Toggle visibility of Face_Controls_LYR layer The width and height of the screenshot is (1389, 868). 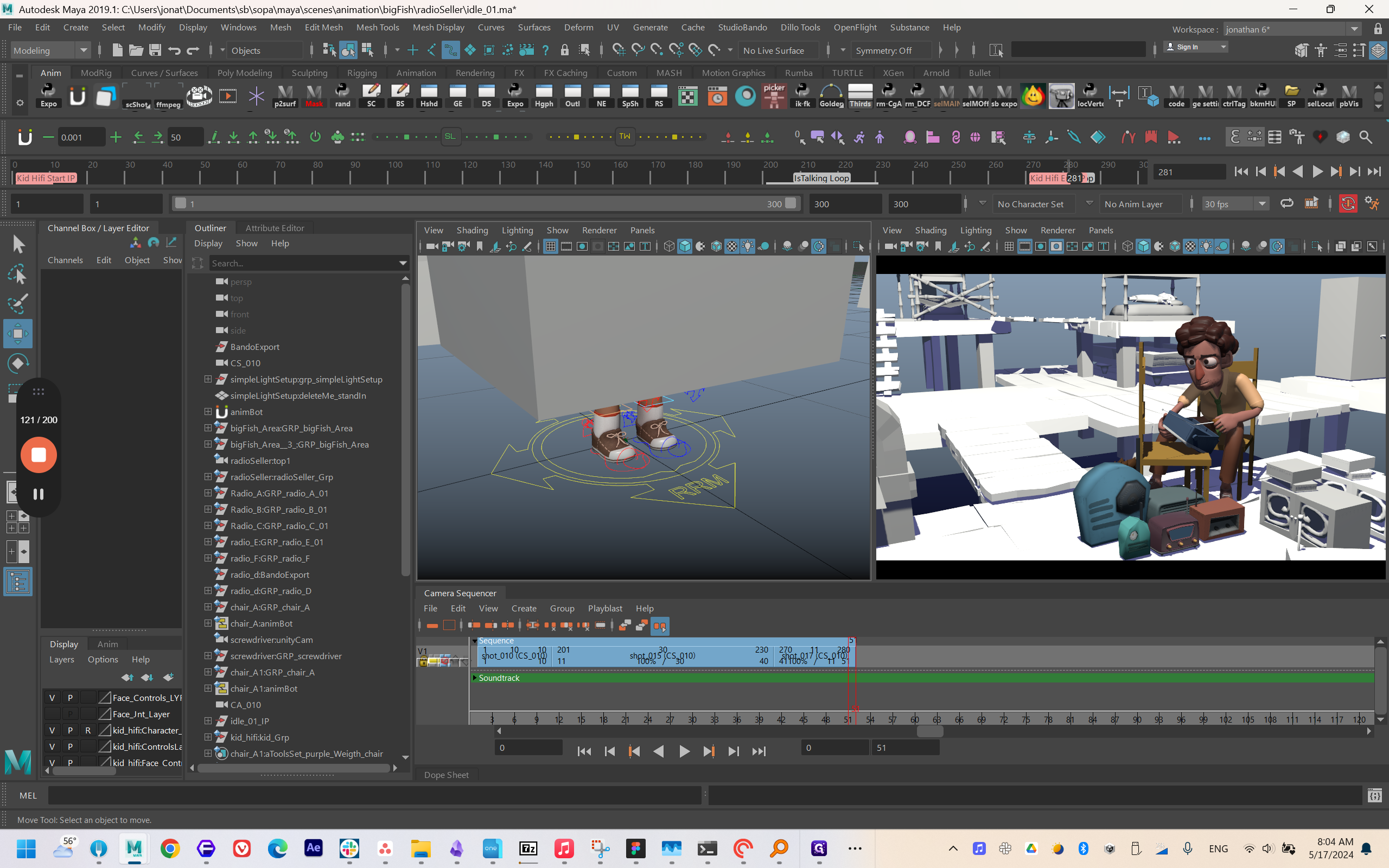[x=52, y=698]
